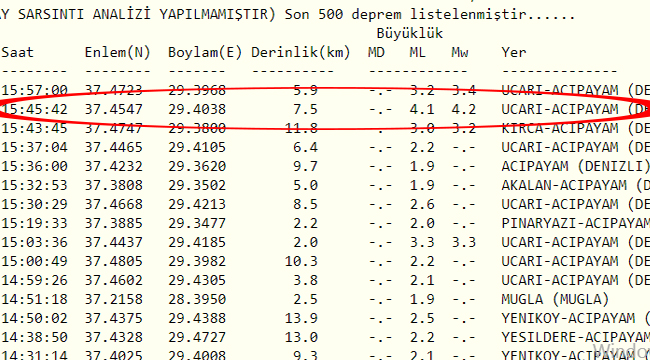Click the time 15:37:04
Image resolution: width=650 pixels, height=360 pixels.
click(34, 147)
